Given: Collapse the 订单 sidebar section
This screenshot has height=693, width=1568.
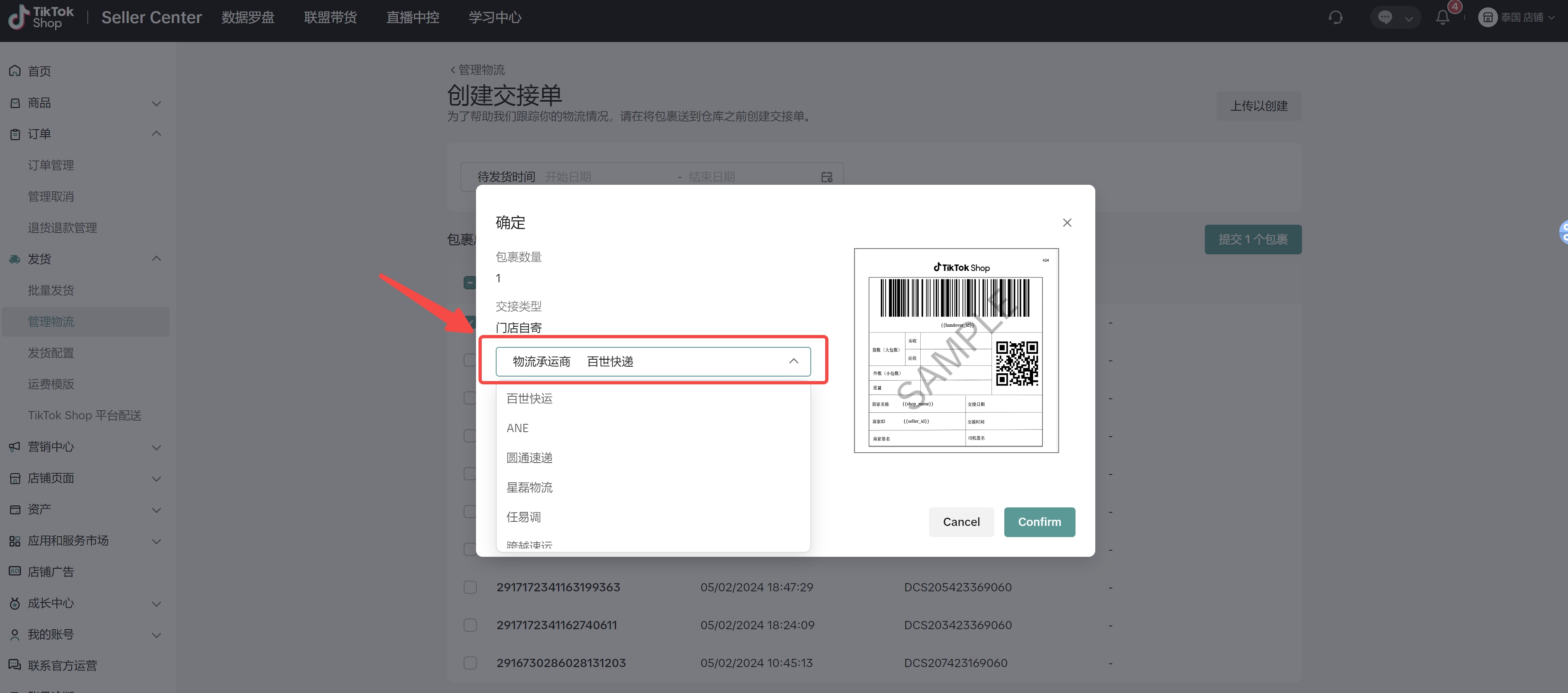Looking at the screenshot, I should coord(156,134).
